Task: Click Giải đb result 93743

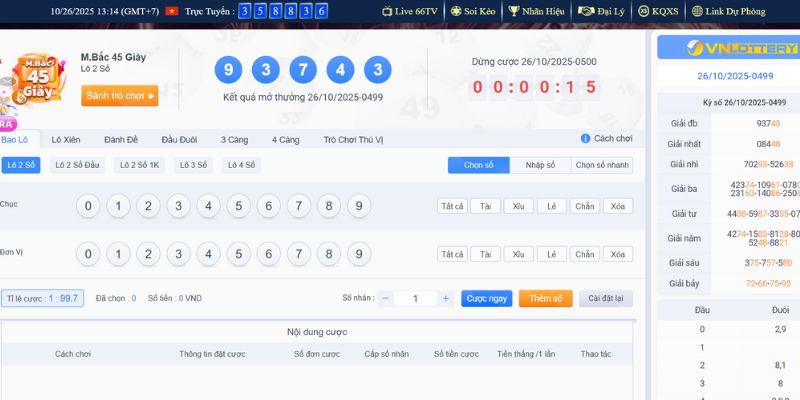Action: pos(768,123)
